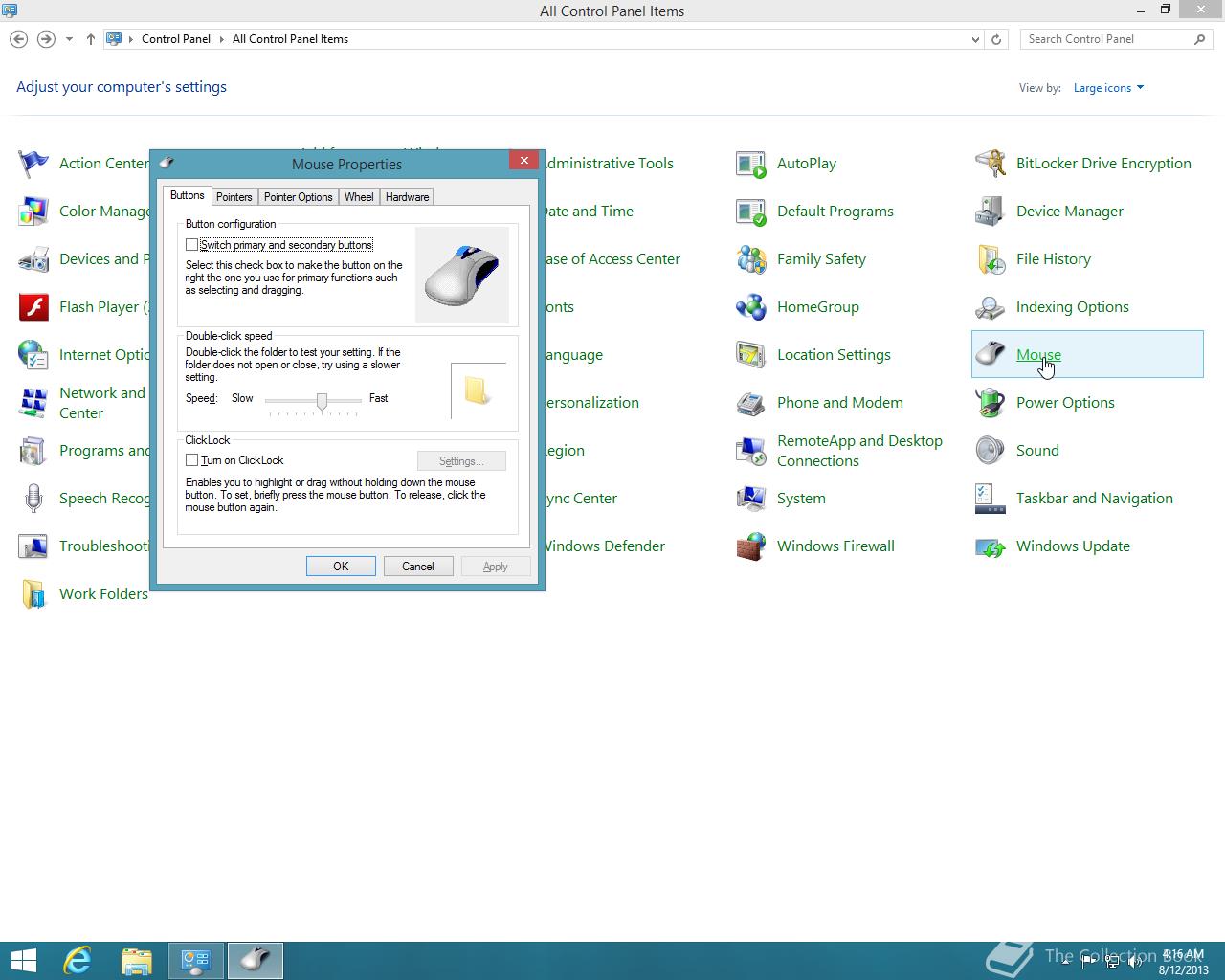This screenshot has width=1225, height=980.
Task: Open Speech Recognition microphone icon
Action: click(33, 499)
